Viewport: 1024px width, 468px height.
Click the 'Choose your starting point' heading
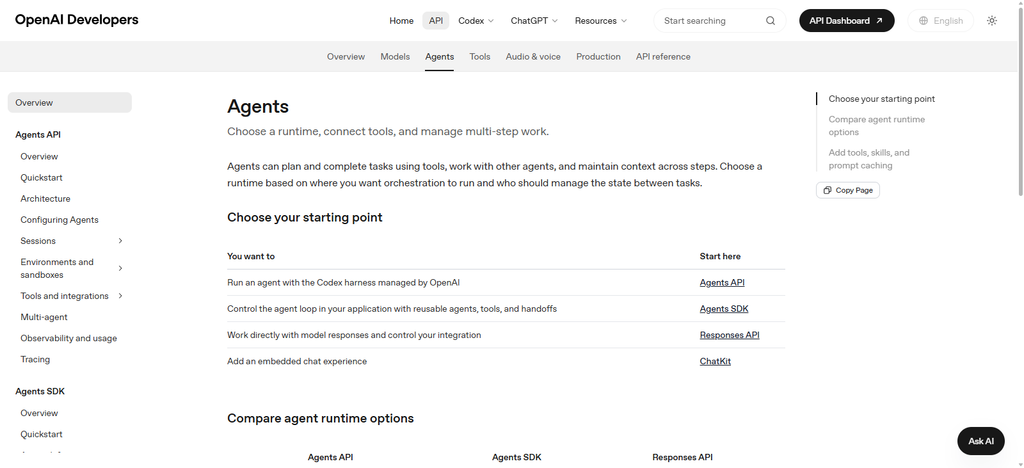pyautogui.click(x=304, y=217)
